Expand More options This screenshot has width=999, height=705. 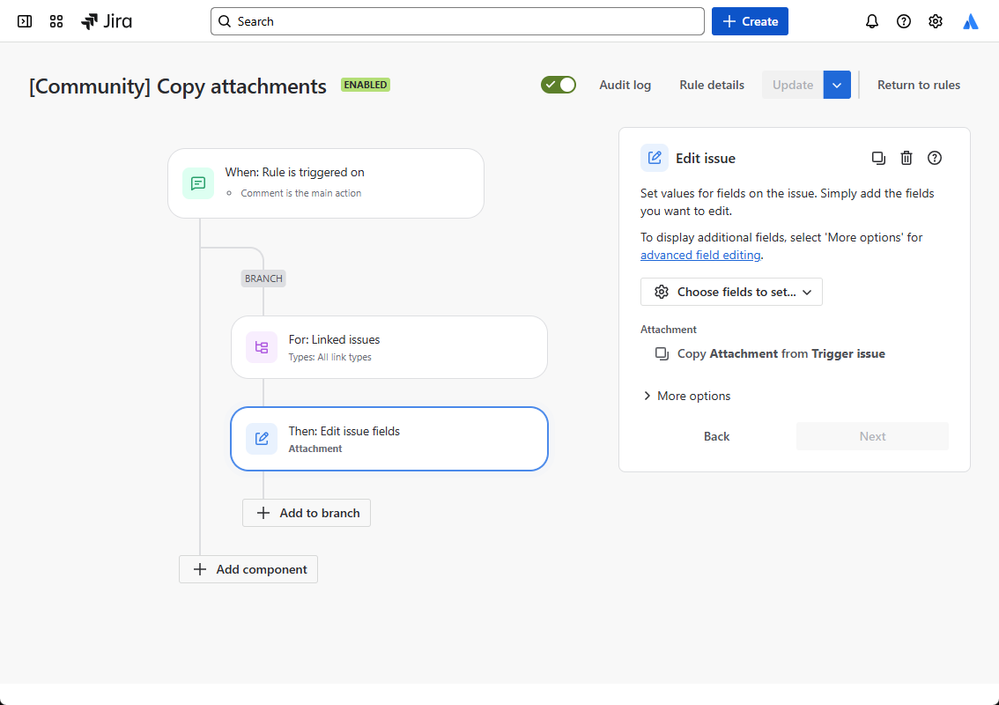[x=686, y=395]
